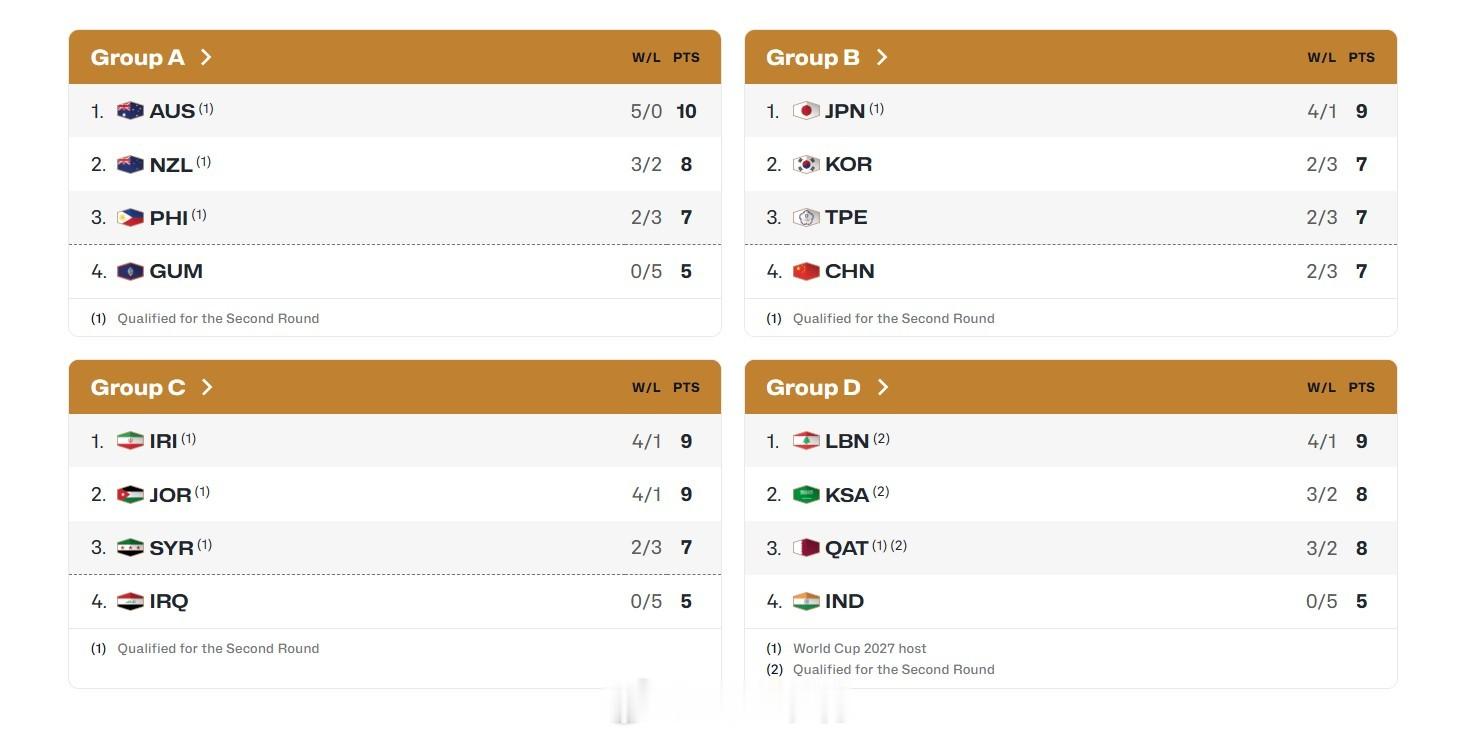Click the India flag beside IND
This screenshot has height=738, width=1458.
click(806, 601)
